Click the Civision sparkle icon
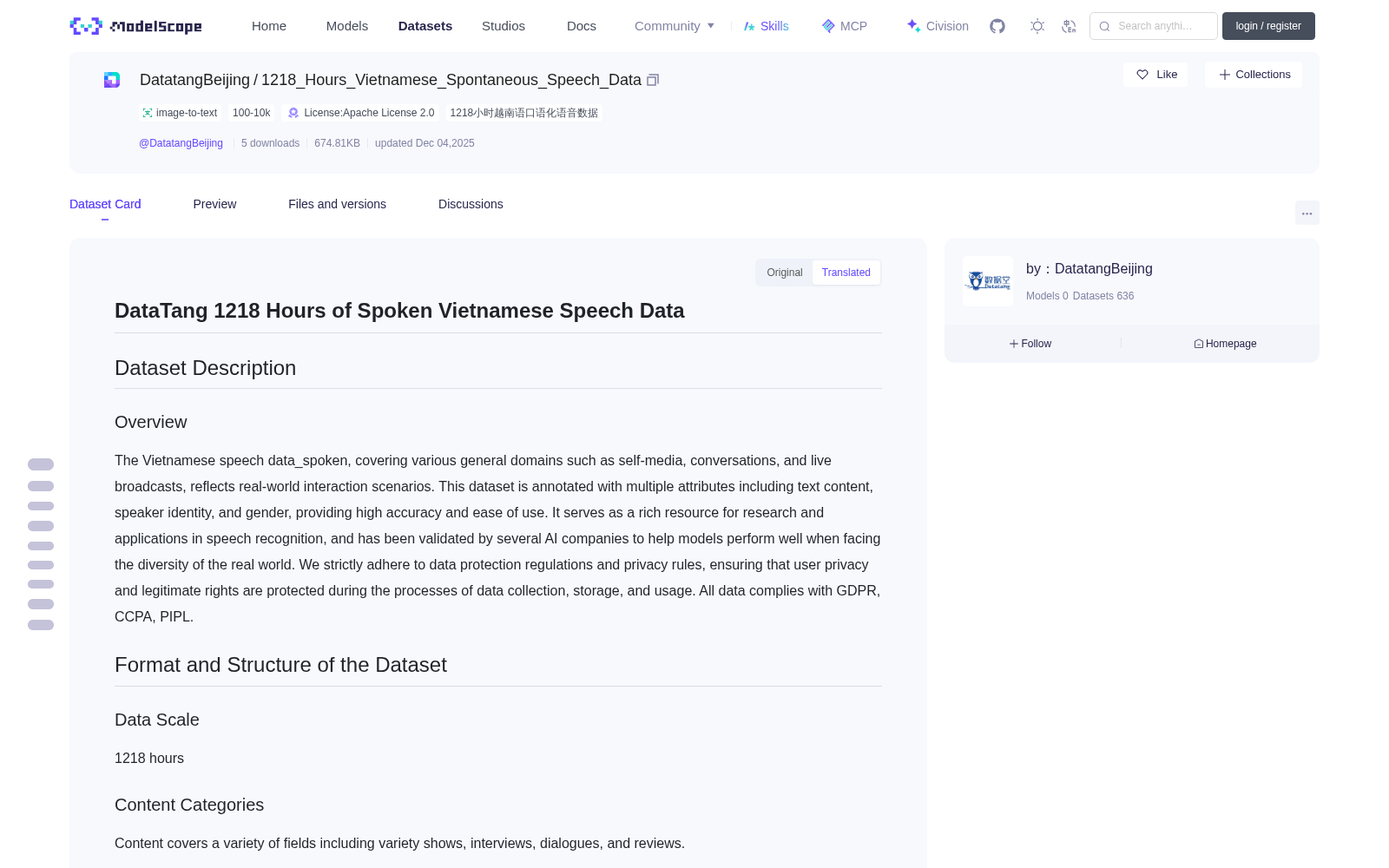 tap(913, 26)
